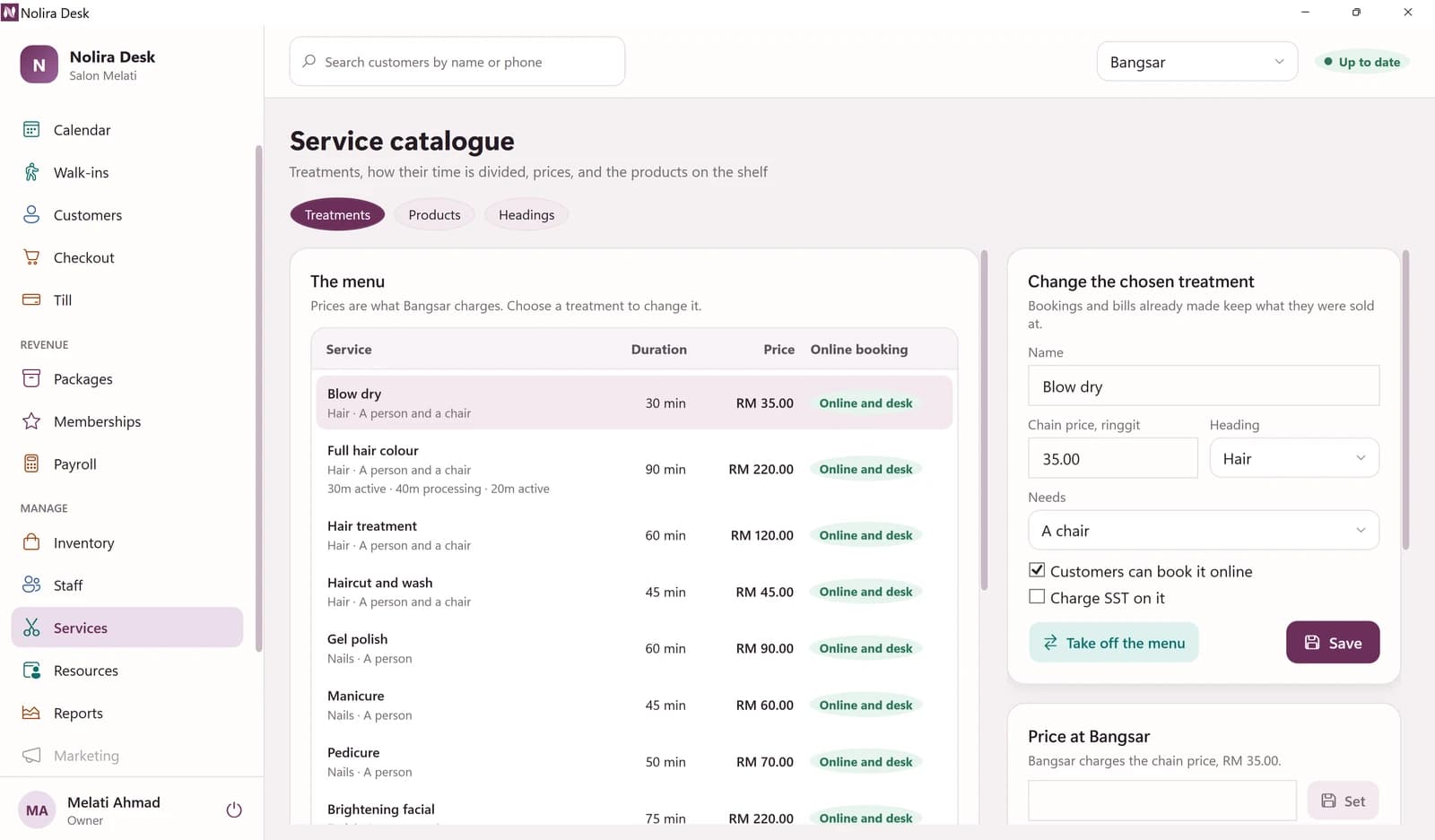Click the Save button

1333,642
